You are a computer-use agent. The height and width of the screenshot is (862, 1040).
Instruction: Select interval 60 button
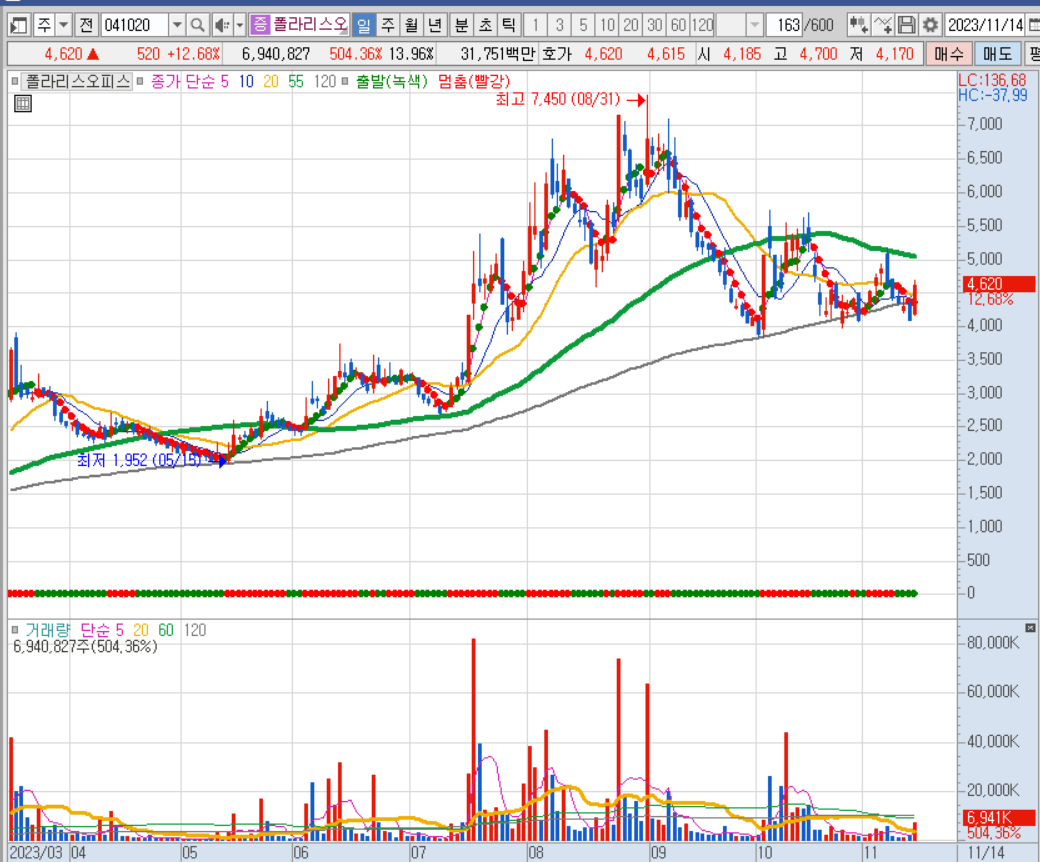pos(678,26)
